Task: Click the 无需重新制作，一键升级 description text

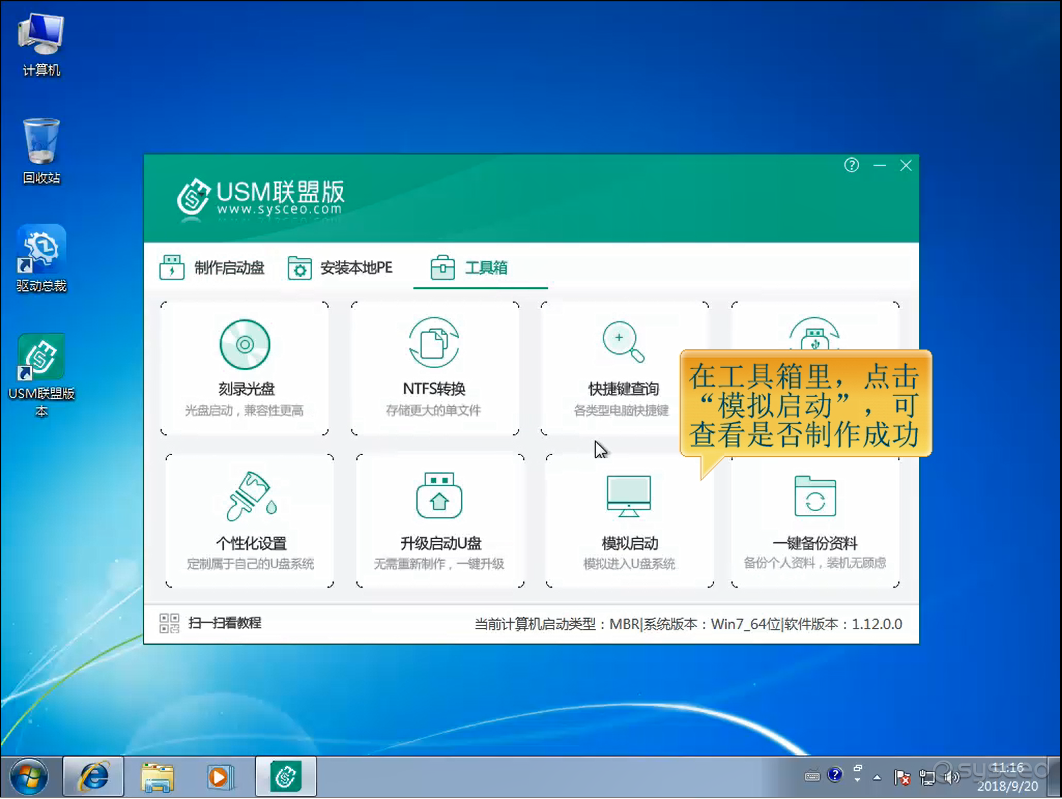Action: (x=439, y=563)
